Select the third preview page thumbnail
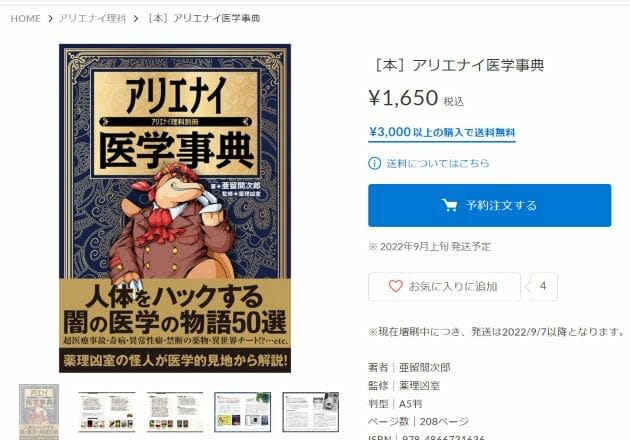 pyautogui.click(x=175, y=412)
